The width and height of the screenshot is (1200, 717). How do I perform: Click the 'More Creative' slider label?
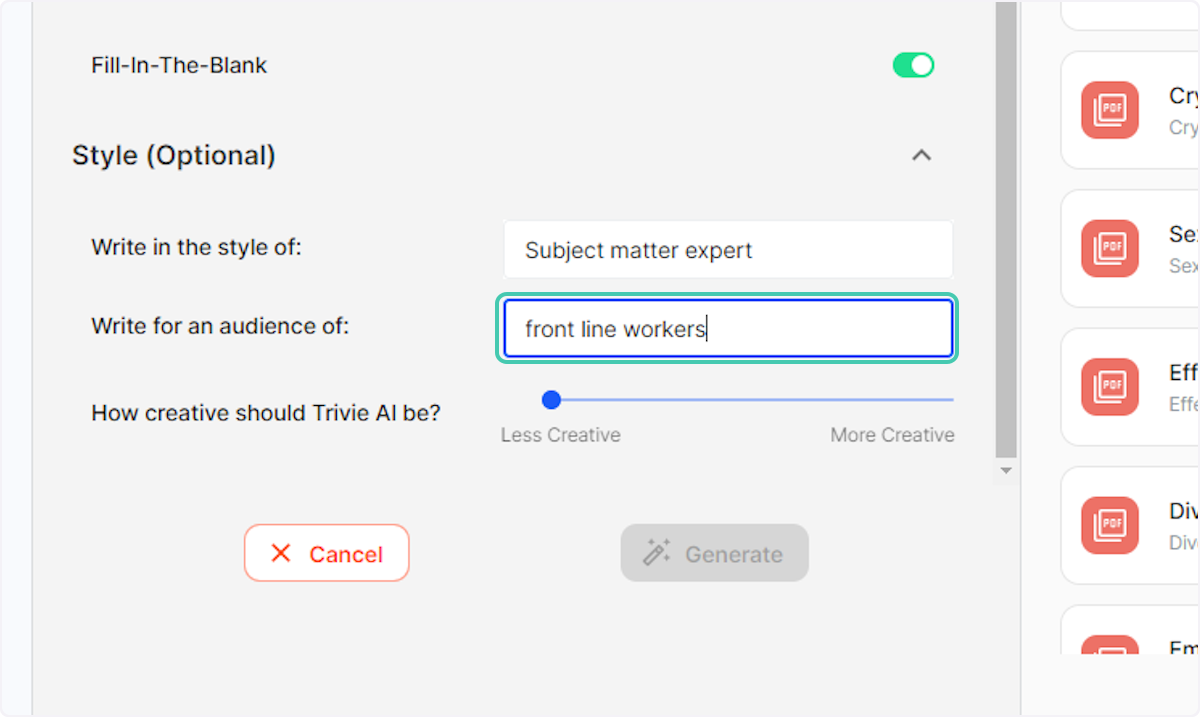click(892, 435)
